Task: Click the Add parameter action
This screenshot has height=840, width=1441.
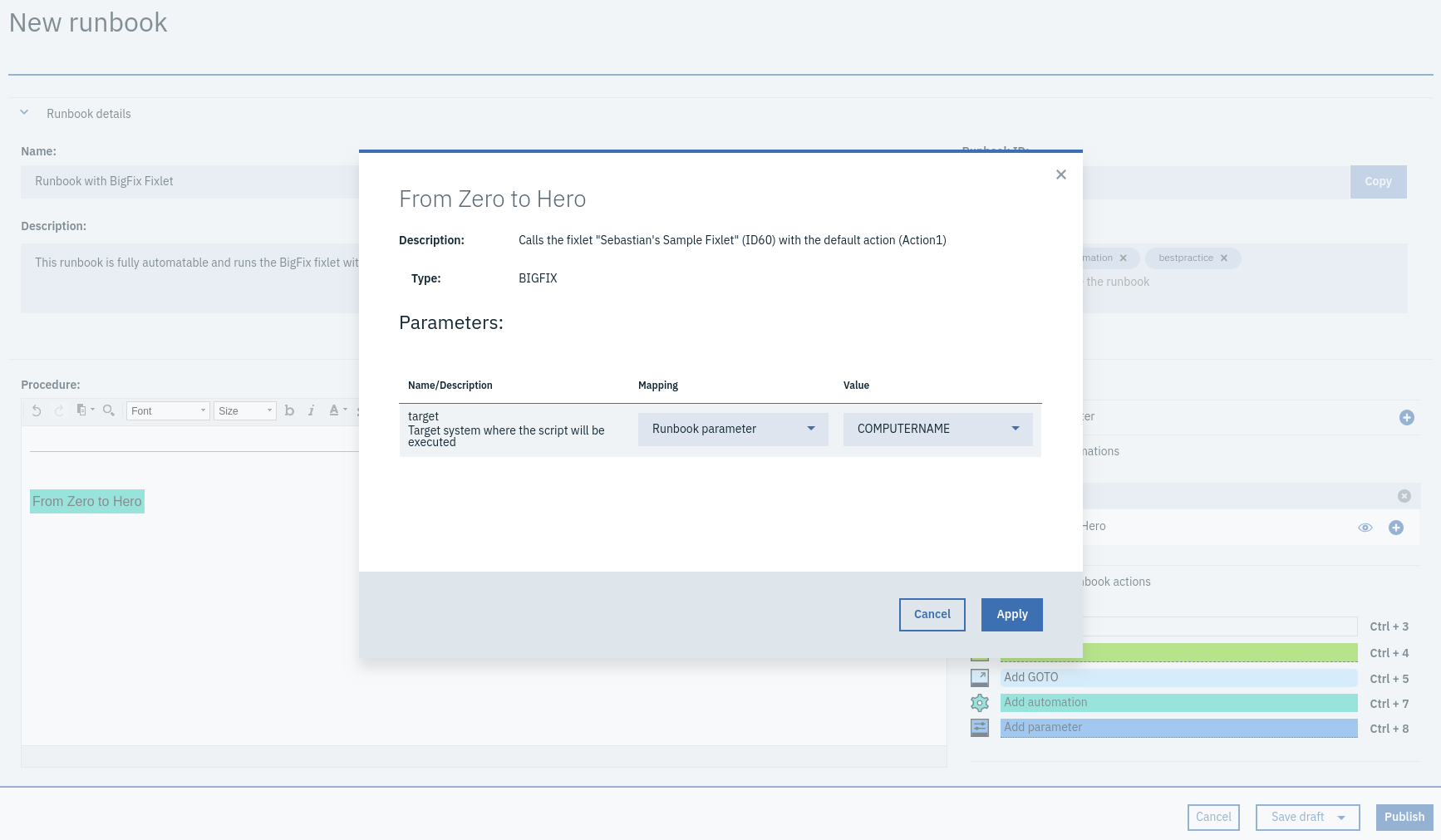Action: [x=1178, y=728]
